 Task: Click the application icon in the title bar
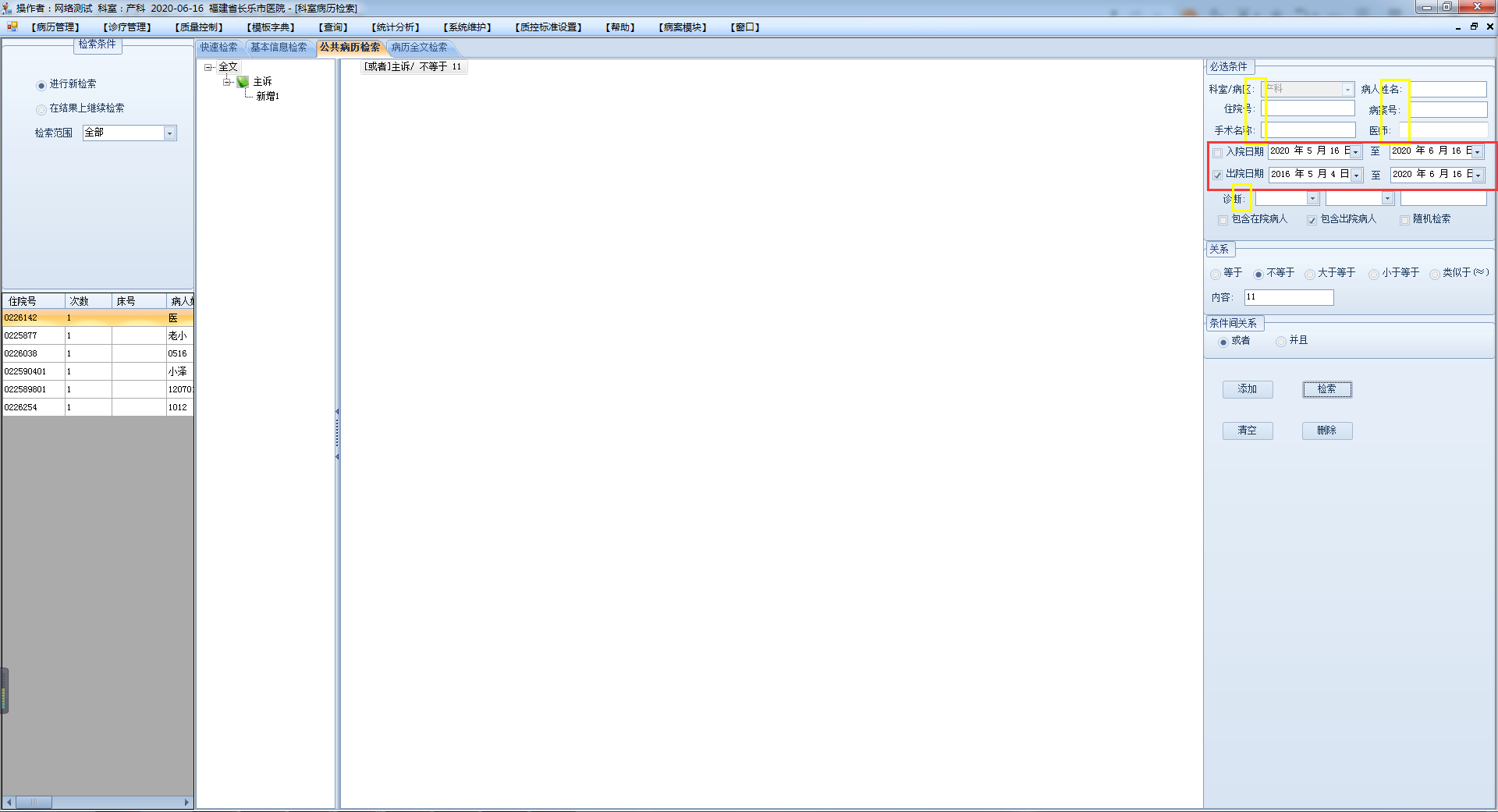(x=7, y=8)
